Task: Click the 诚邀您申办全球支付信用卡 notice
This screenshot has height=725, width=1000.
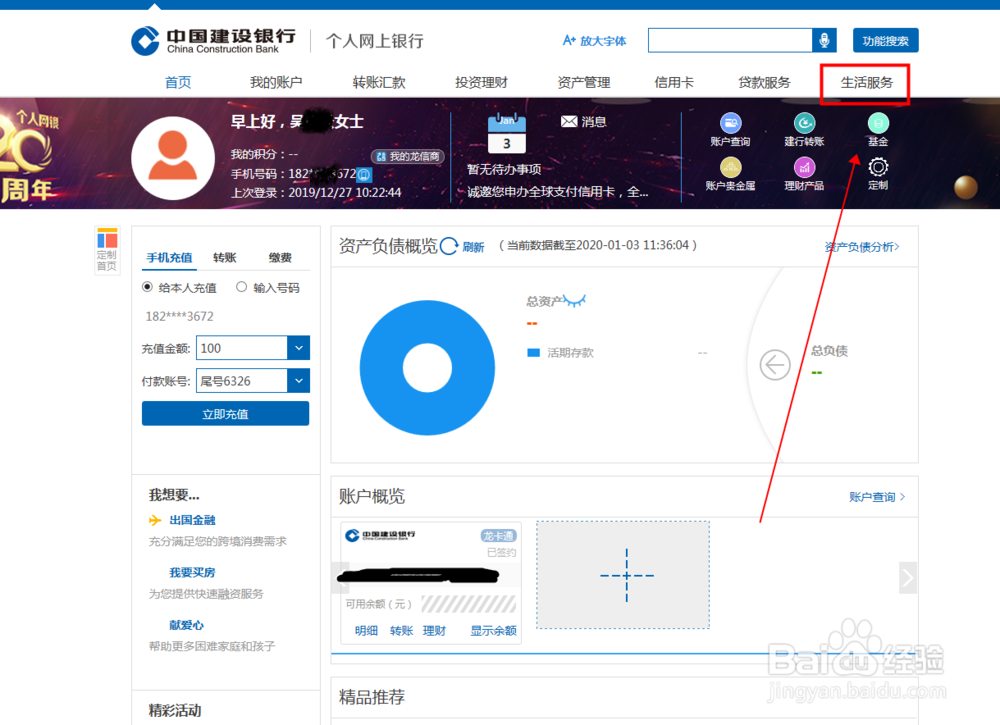Action: (558, 192)
